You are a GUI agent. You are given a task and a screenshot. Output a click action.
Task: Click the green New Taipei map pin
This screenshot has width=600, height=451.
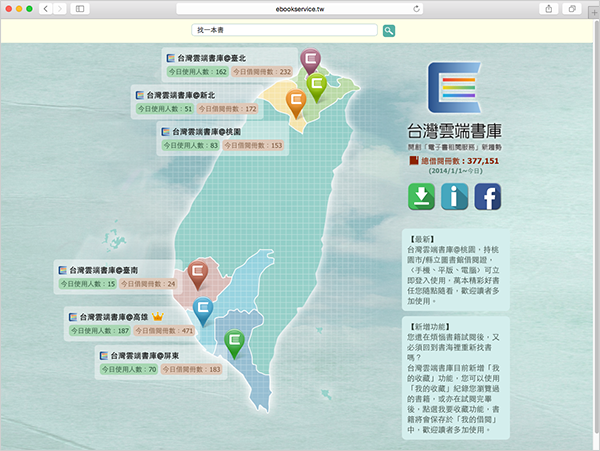[x=316, y=88]
